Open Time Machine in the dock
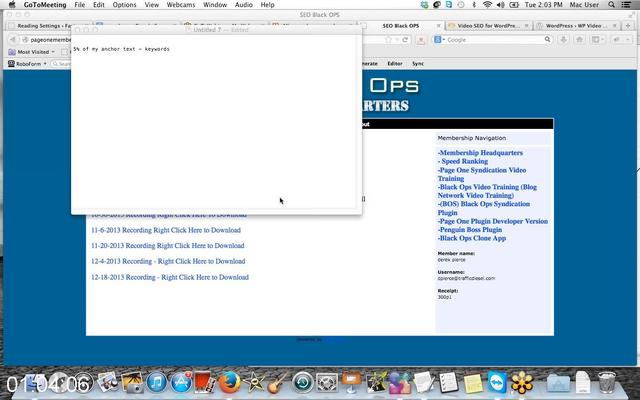The height and width of the screenshot is (400, 640). 302,383
